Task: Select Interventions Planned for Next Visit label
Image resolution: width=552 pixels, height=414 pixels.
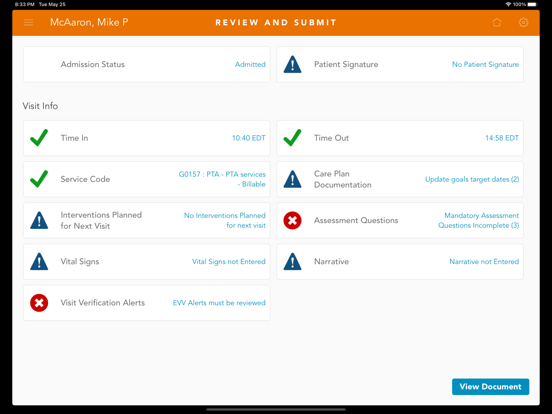Action: (101, 220)
